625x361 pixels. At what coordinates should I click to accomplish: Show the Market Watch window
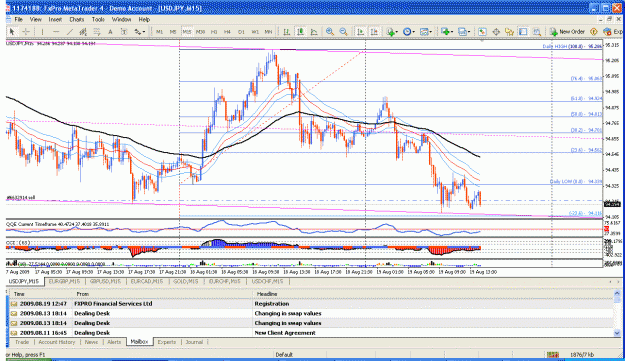click(482, 31)
